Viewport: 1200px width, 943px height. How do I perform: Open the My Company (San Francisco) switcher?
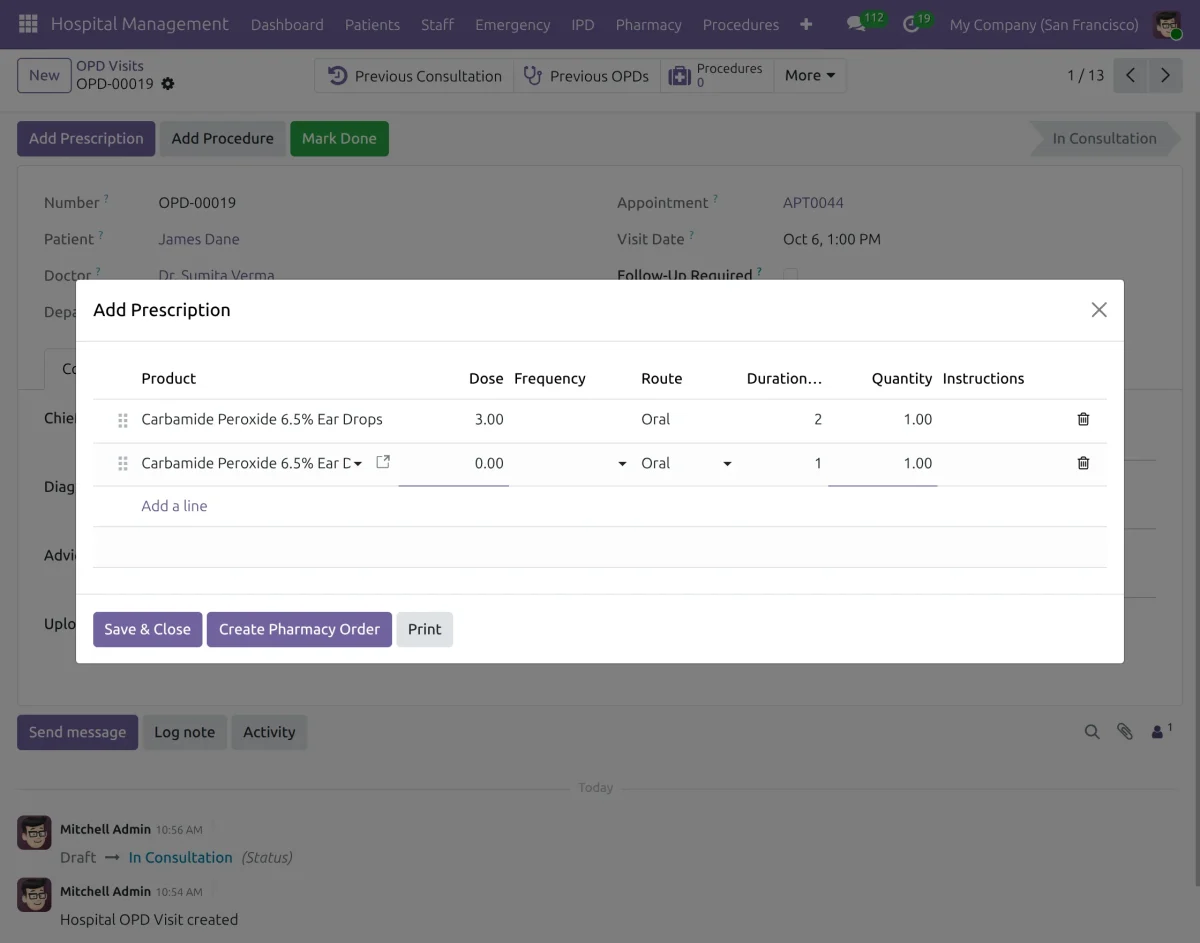coord(1044,24)
